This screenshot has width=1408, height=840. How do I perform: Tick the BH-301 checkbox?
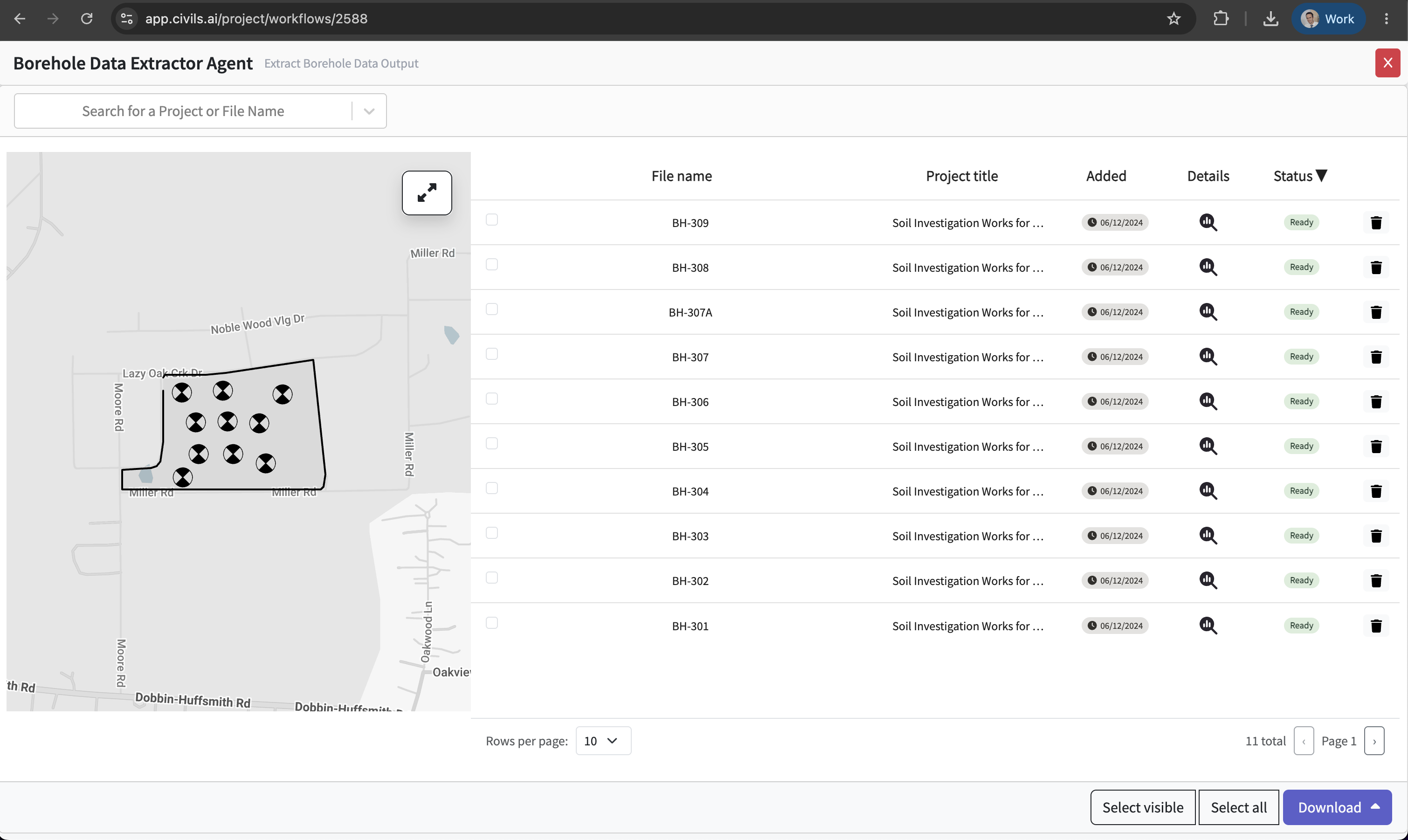point(491,623)
